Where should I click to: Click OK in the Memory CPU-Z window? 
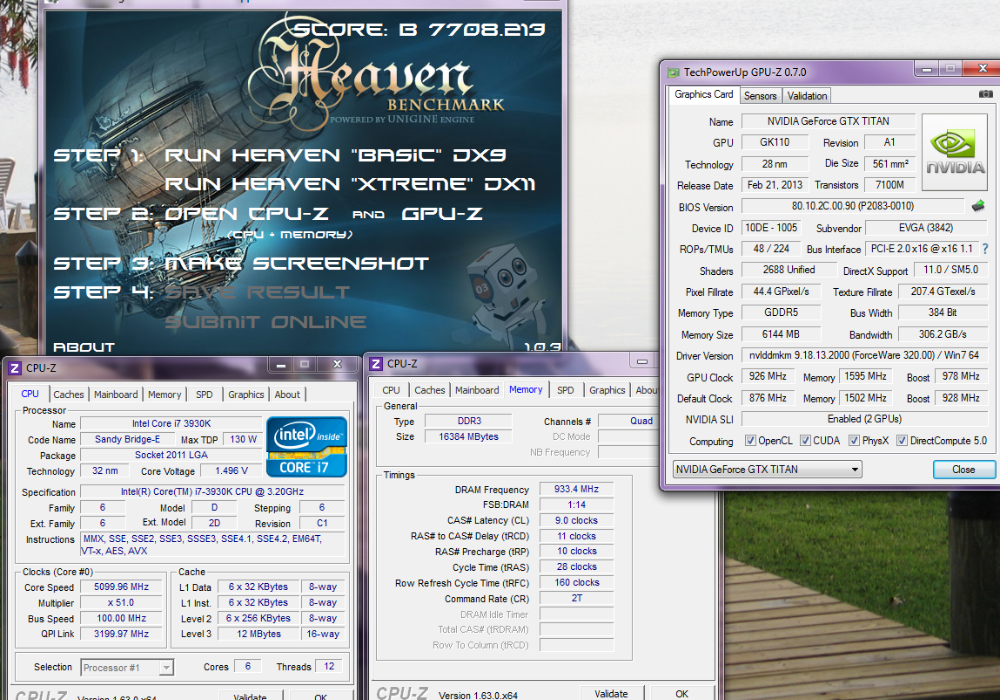click(682, 694)
